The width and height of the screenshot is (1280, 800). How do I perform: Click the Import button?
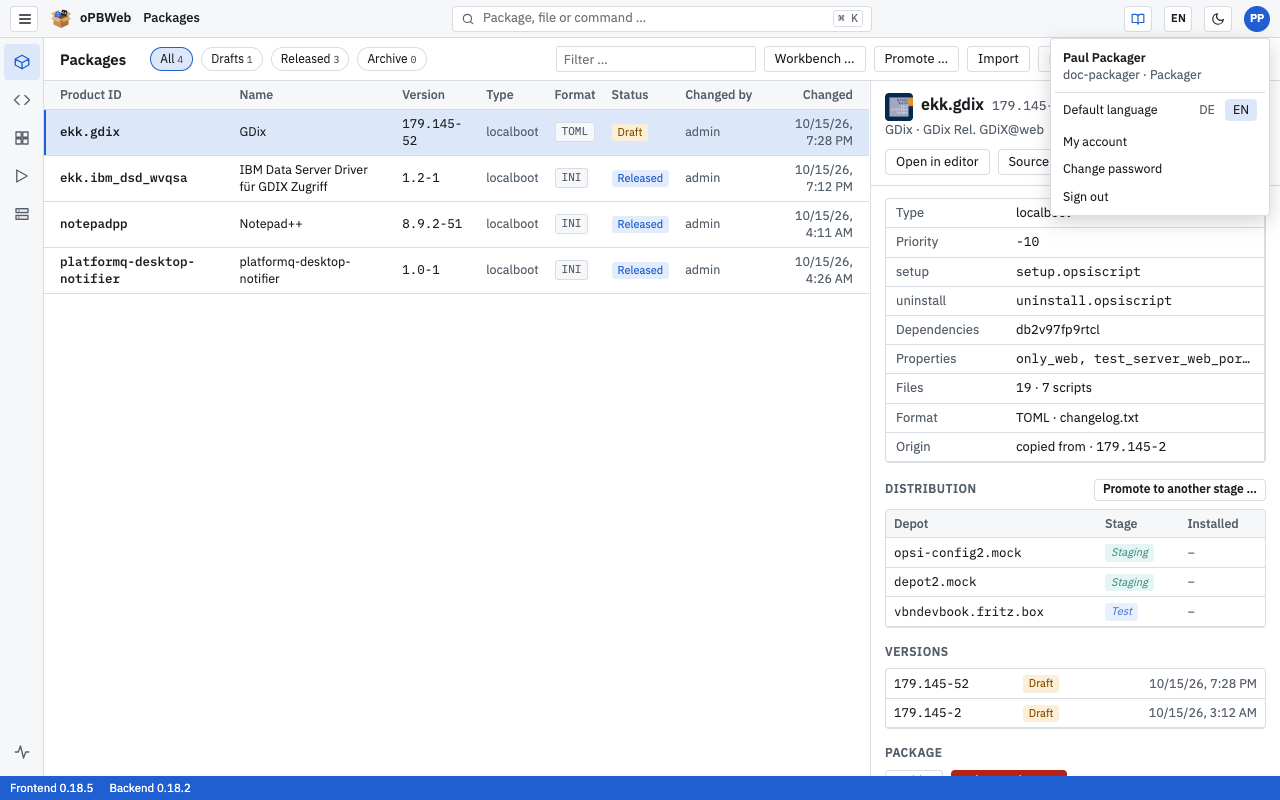(998, 59)
